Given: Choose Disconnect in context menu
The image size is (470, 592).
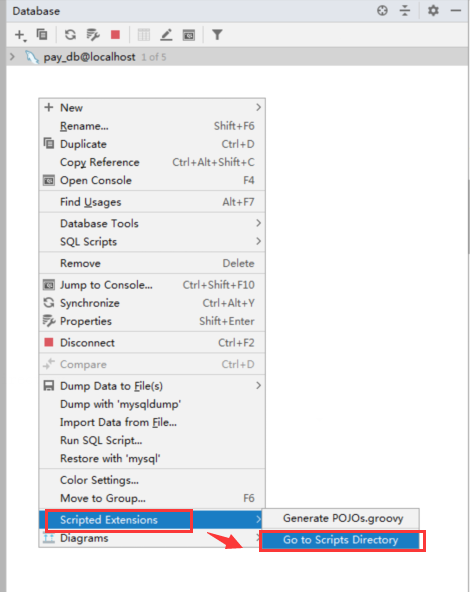Looking at the screenshot, I should 152,342.
